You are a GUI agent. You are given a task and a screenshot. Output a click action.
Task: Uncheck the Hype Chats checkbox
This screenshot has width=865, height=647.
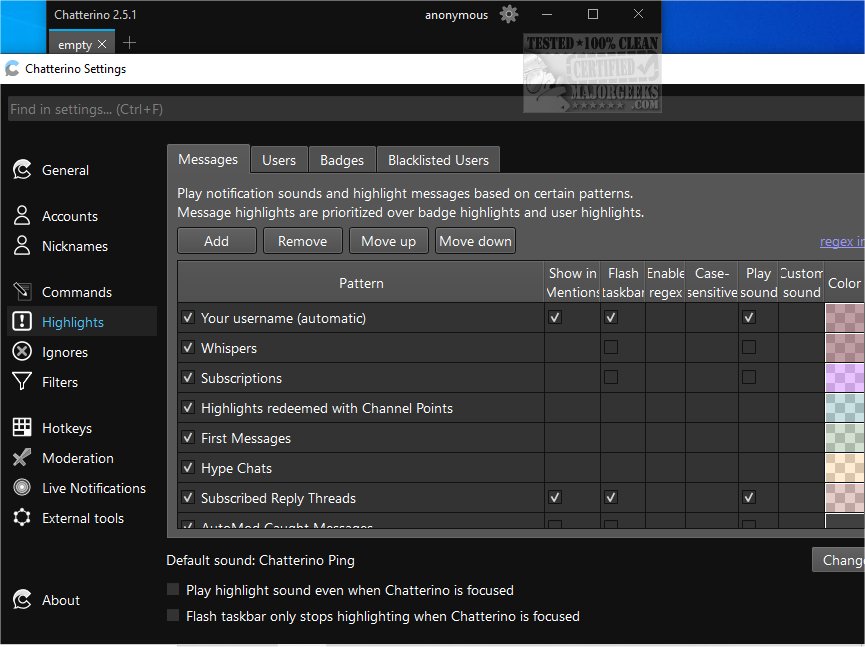tap(188, 468)
